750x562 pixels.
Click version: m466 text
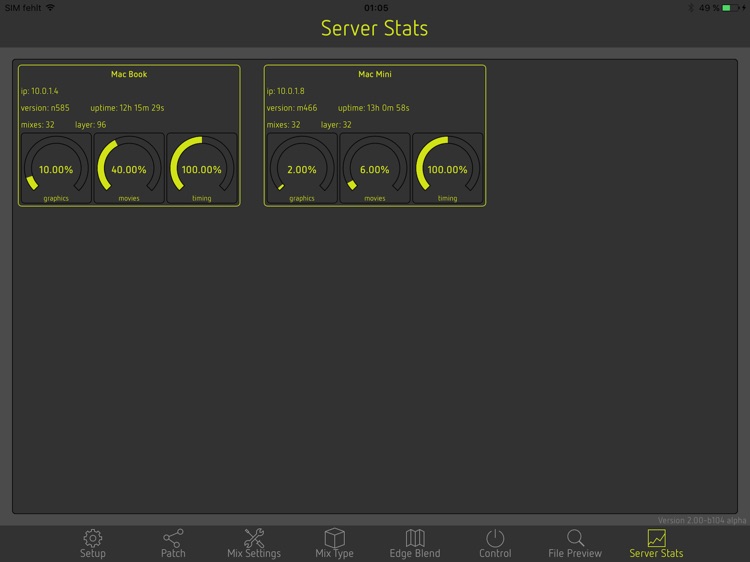coord(291,108)
